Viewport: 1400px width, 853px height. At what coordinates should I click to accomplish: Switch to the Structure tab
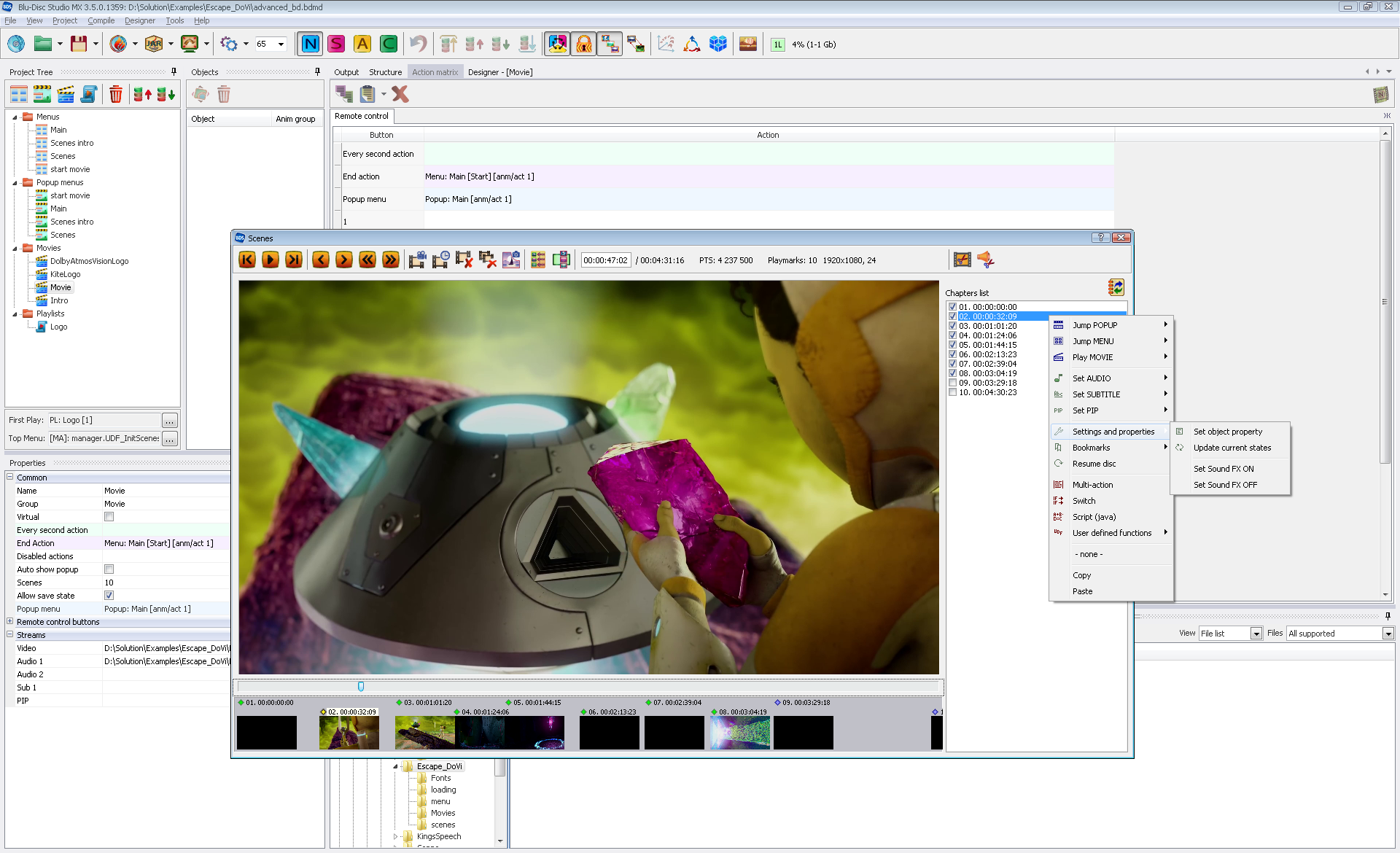click(385, 72)
